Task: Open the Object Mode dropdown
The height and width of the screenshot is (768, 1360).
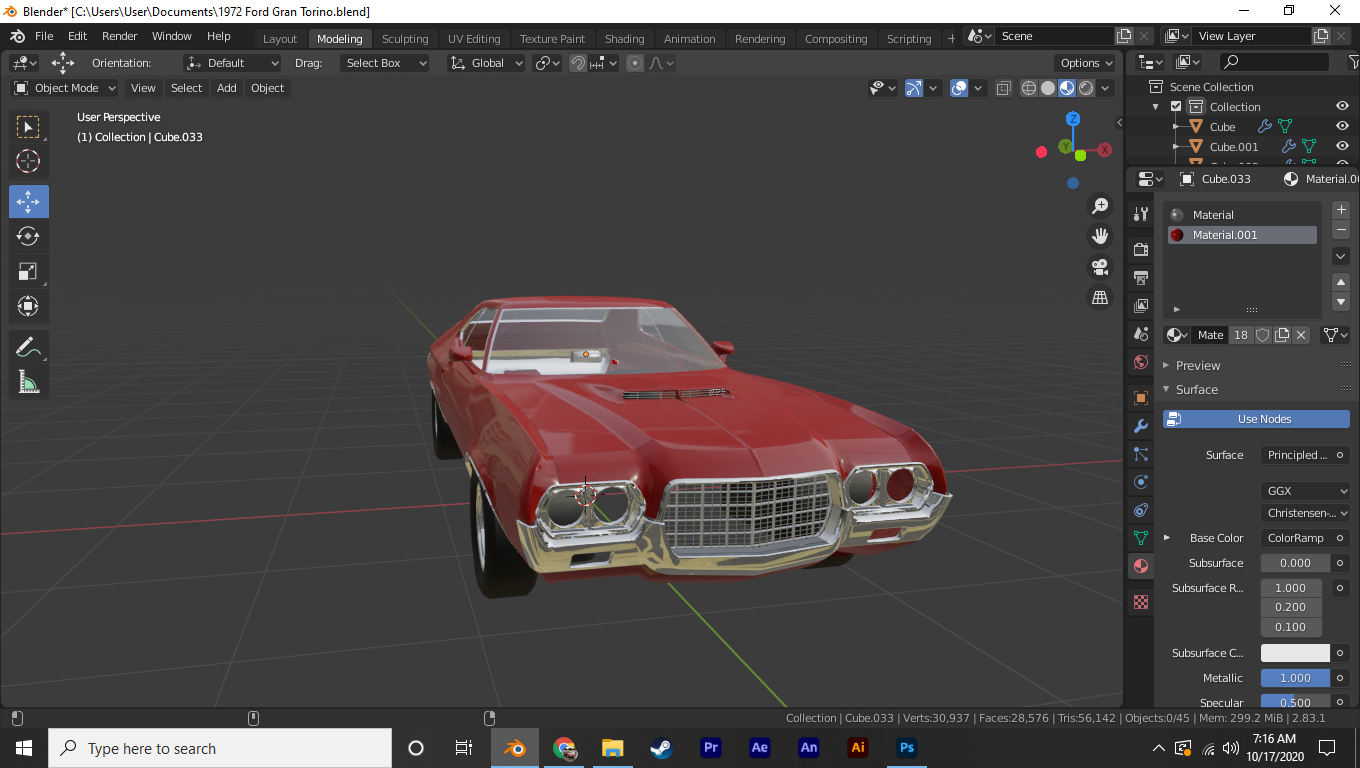Action: coord(65,88)
